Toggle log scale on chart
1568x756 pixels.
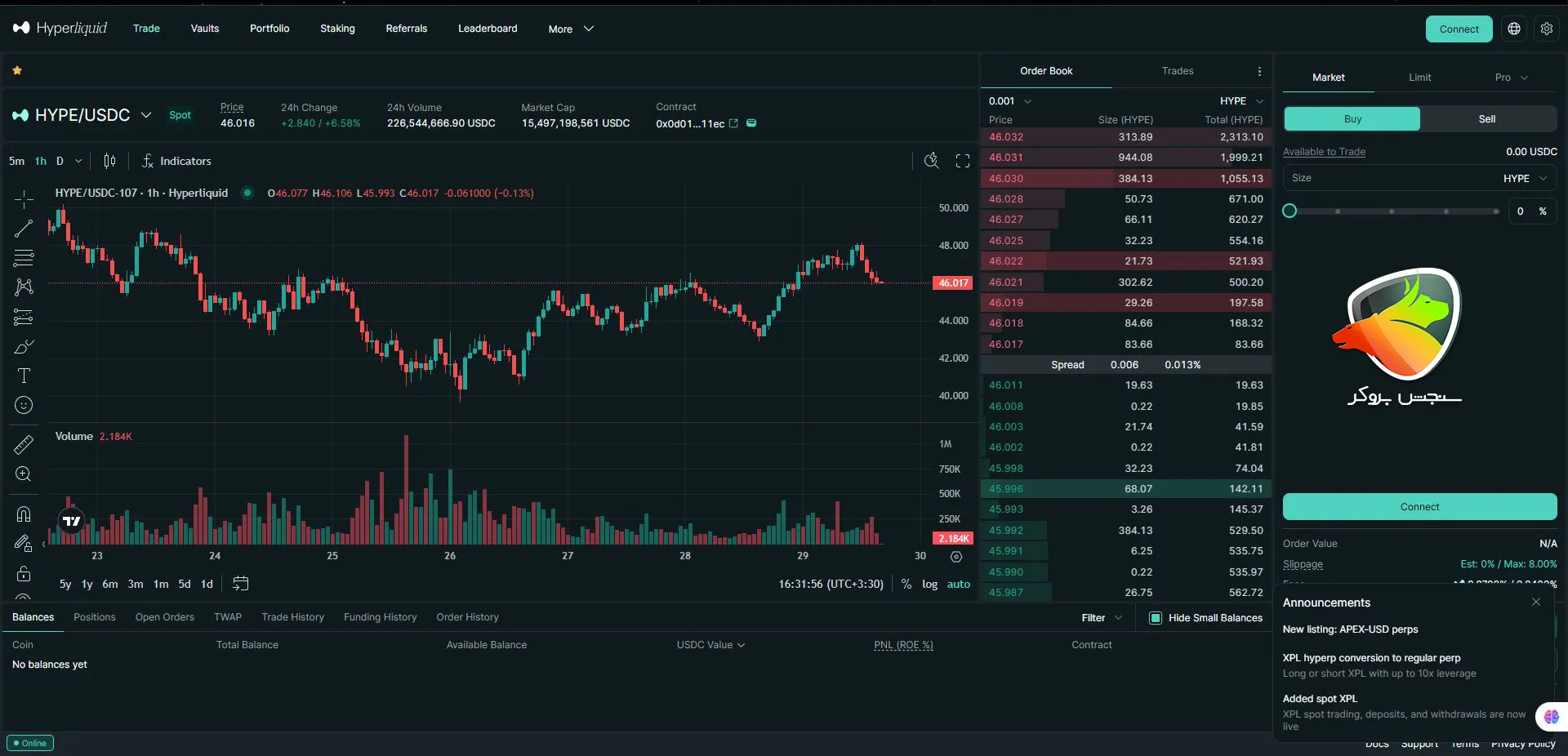929,585
